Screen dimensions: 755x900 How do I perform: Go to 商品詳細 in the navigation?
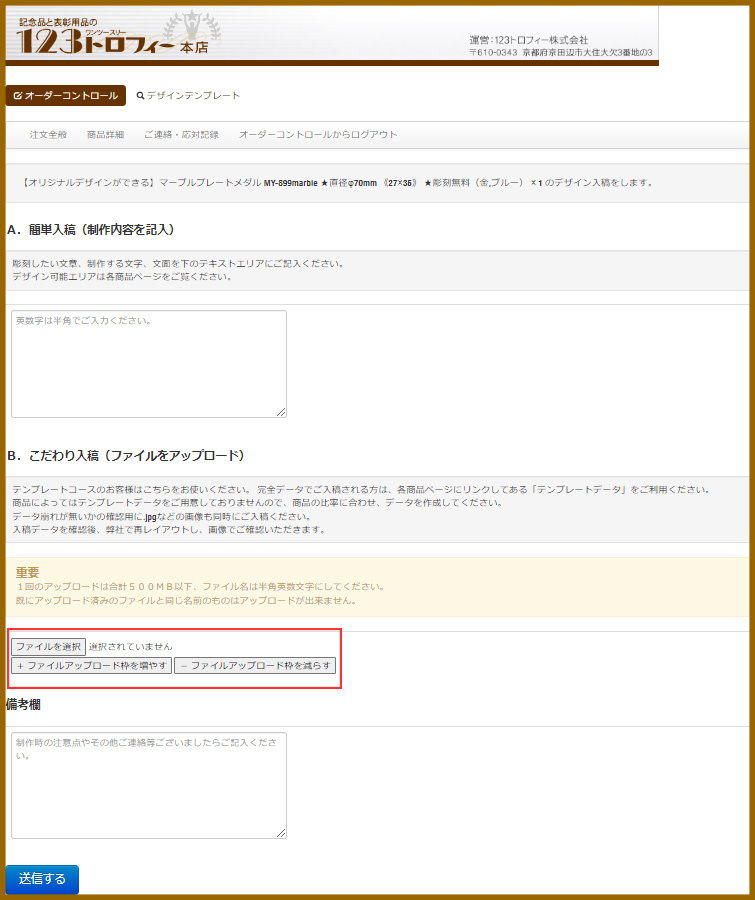point(105,135)
